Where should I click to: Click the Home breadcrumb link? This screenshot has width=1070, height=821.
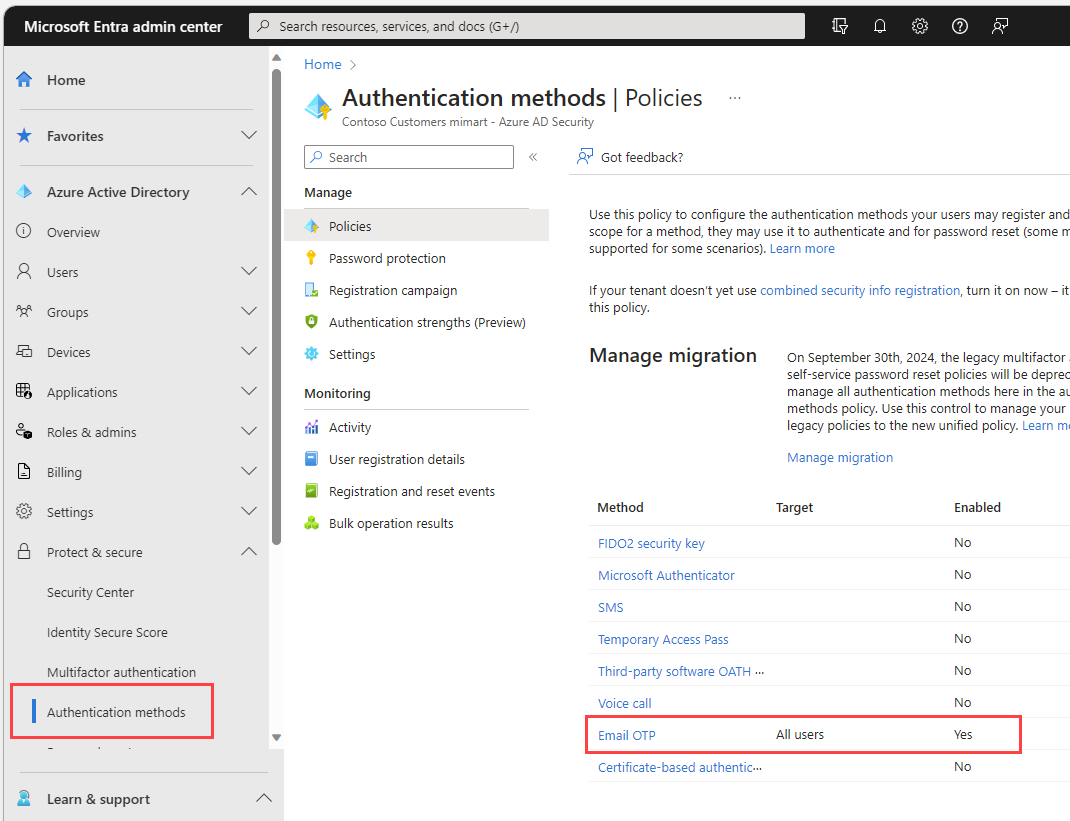point(323,64)
